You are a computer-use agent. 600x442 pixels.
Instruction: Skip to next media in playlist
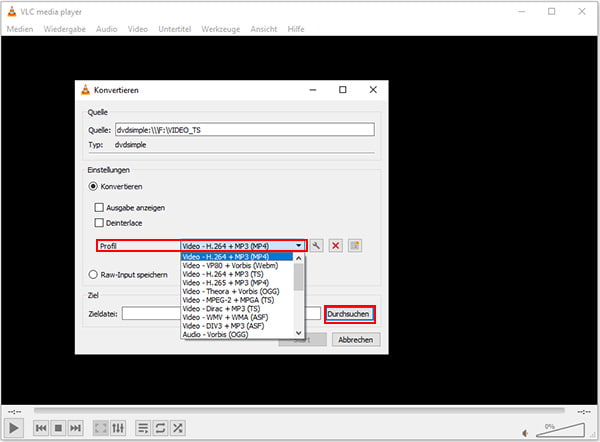coord(75,428)
